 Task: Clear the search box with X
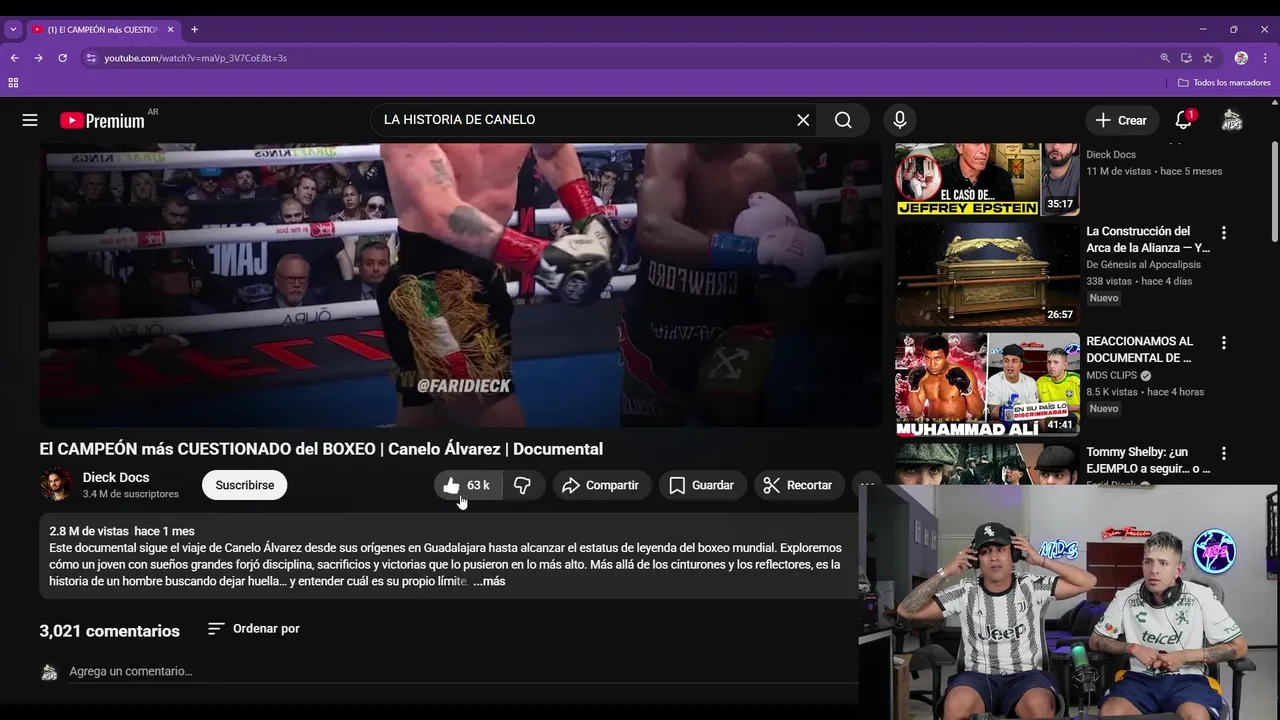803,120
